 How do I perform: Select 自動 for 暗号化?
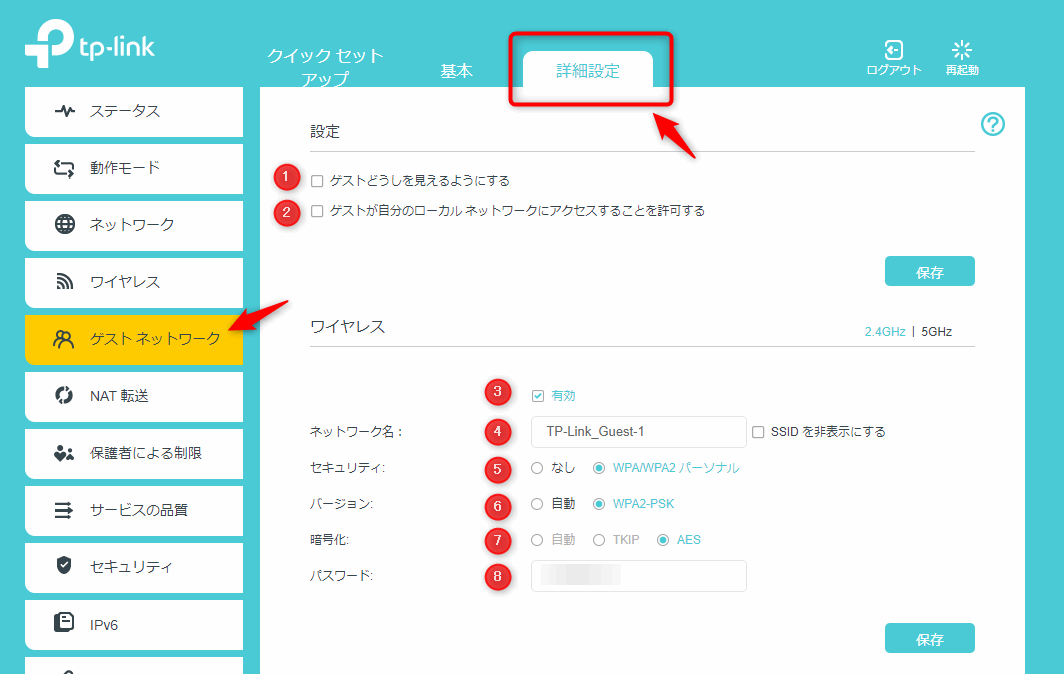pos(537,540)
